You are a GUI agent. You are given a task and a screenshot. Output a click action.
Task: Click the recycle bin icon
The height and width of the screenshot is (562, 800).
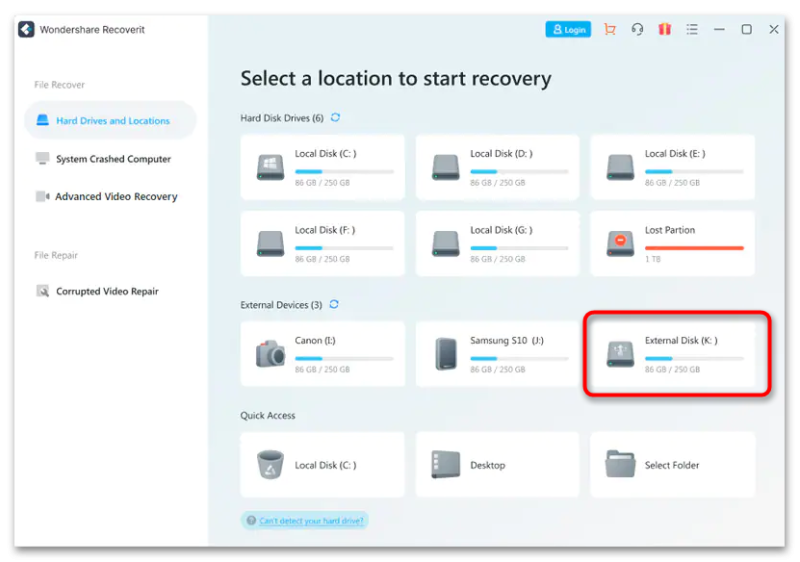pos(270,464)
